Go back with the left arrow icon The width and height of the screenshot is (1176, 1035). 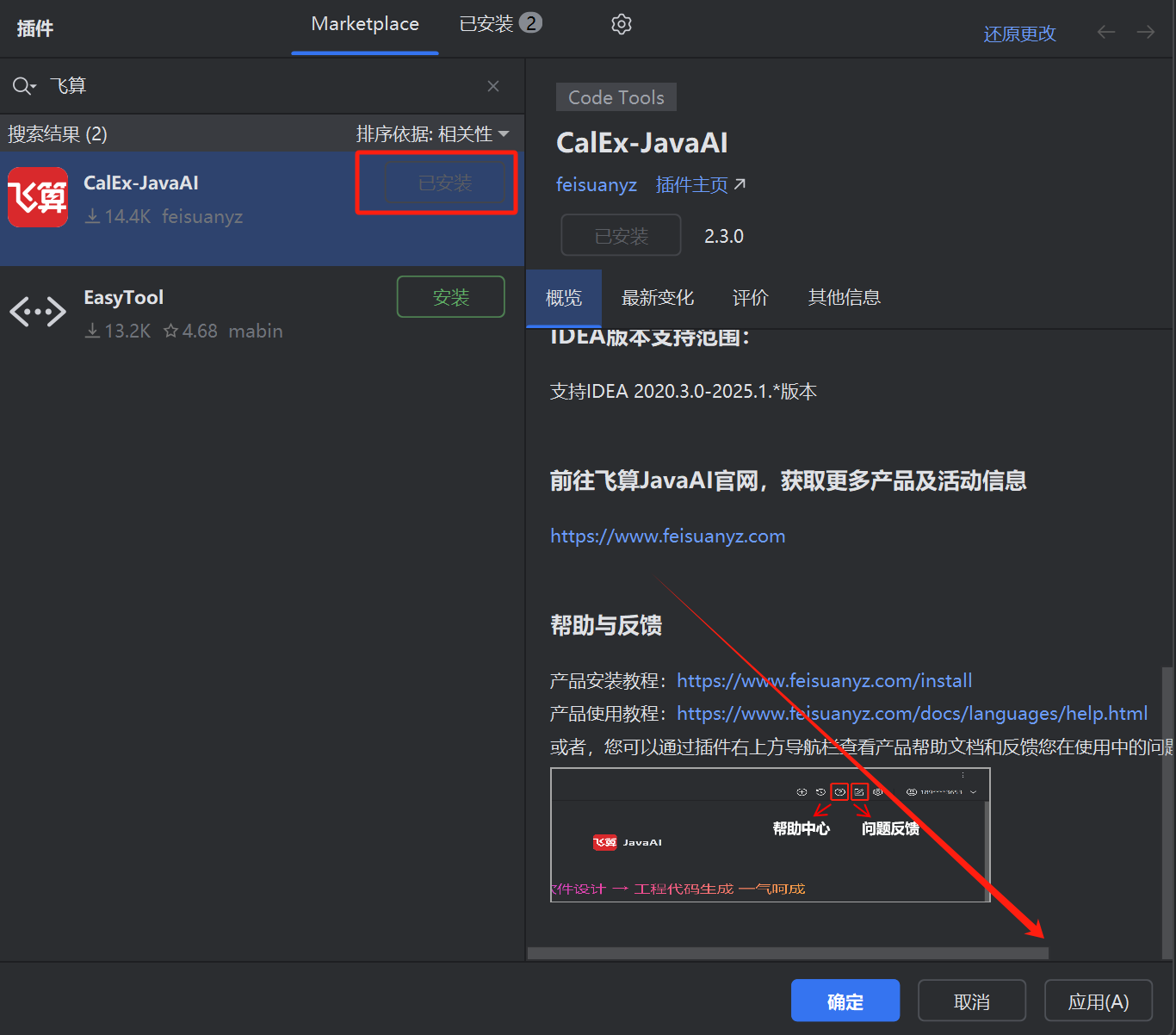pyautogui.click(x=1106, y=32)
